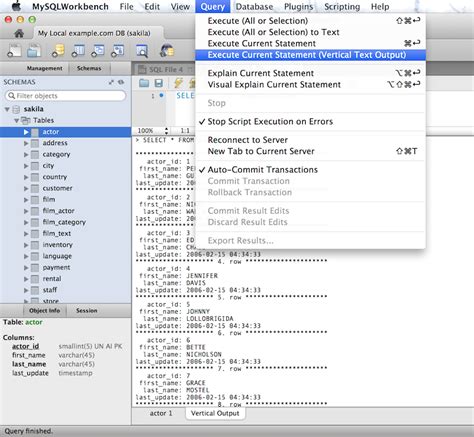The width and height of the screenshot is (474, 437).
Task: Open the File menu
Action: coord(126,6)
